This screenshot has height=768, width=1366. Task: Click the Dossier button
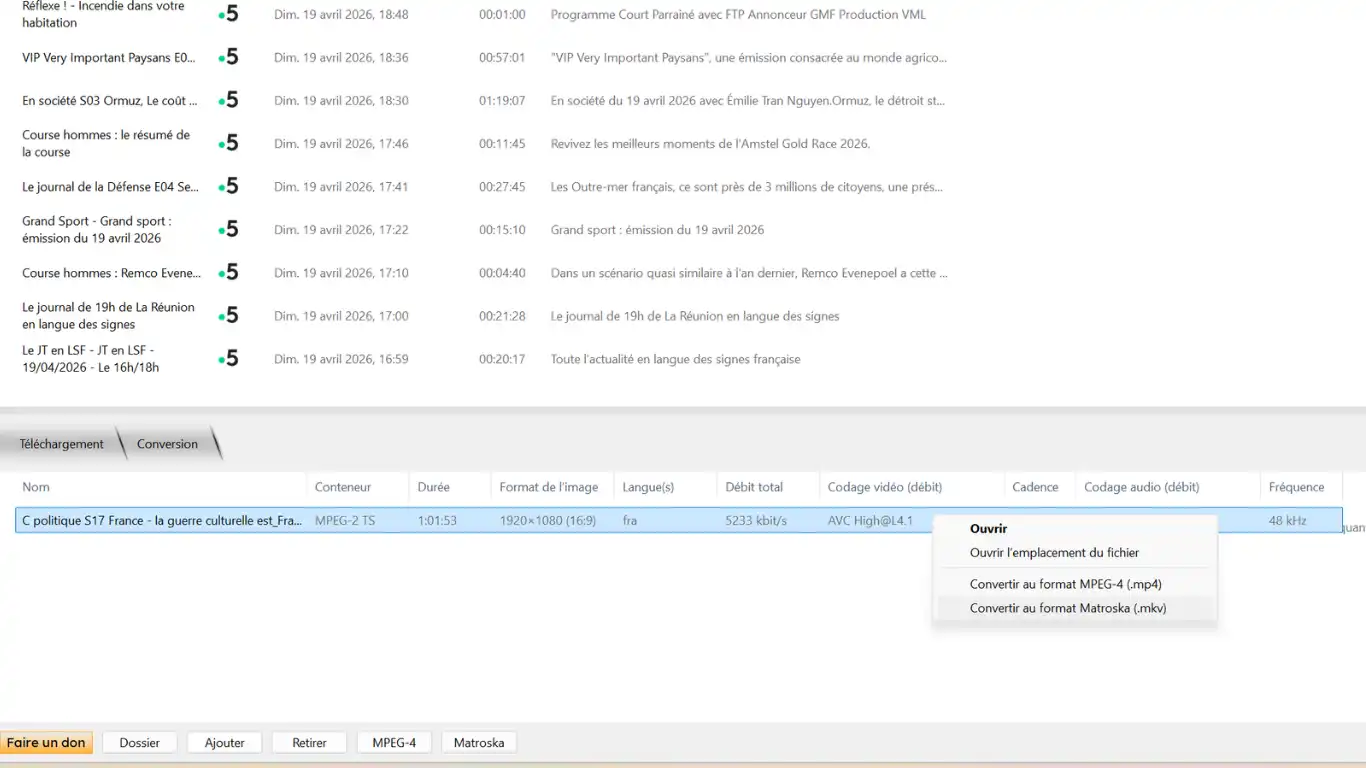pos(139,743)
